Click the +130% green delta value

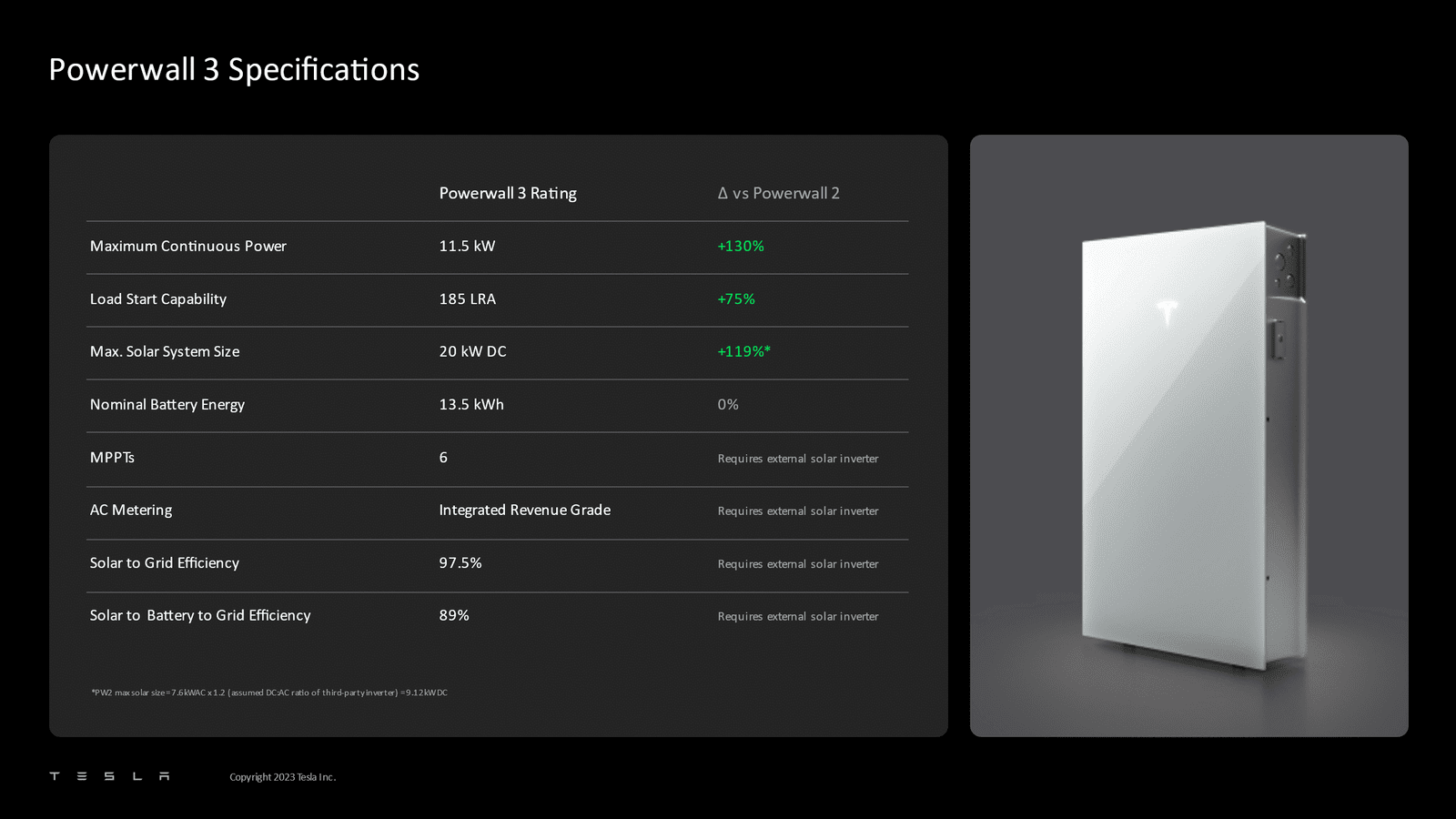[741, 246]
